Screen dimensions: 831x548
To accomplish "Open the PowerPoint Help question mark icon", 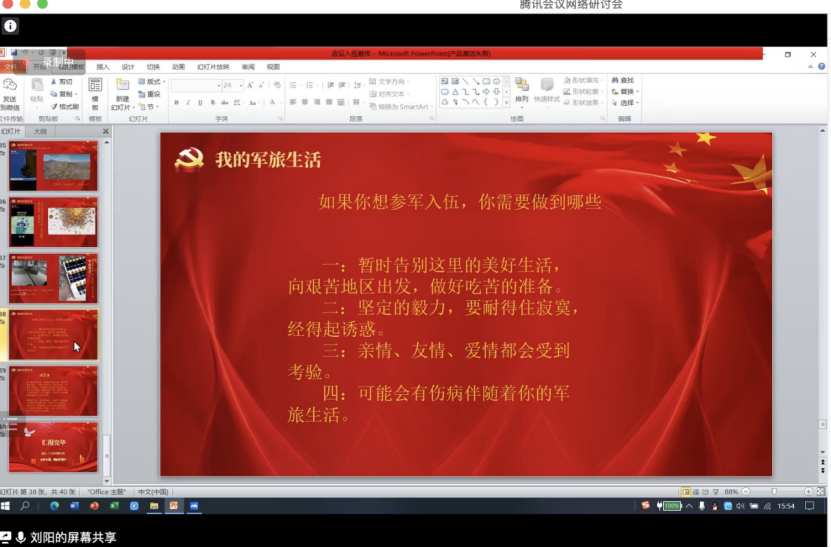I will point(821,67).
